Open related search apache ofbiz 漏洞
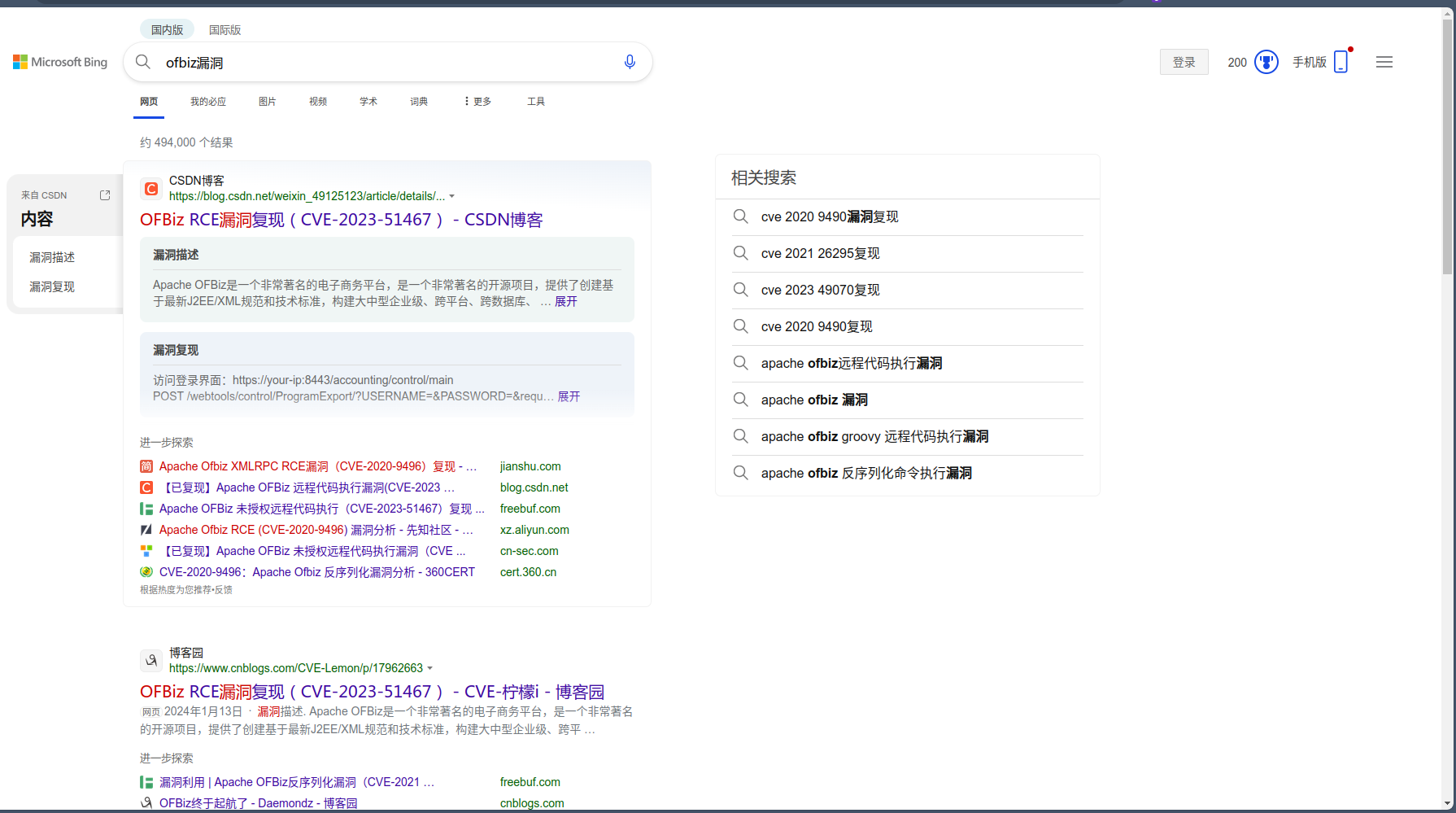 tap(814, 400)
